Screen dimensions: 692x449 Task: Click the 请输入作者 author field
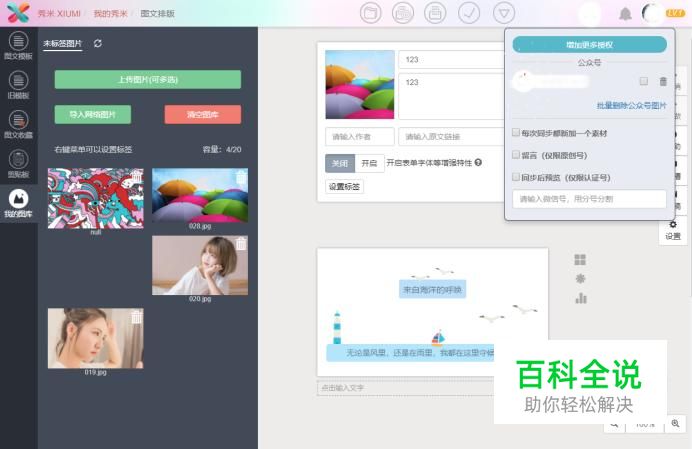(360, 137)
